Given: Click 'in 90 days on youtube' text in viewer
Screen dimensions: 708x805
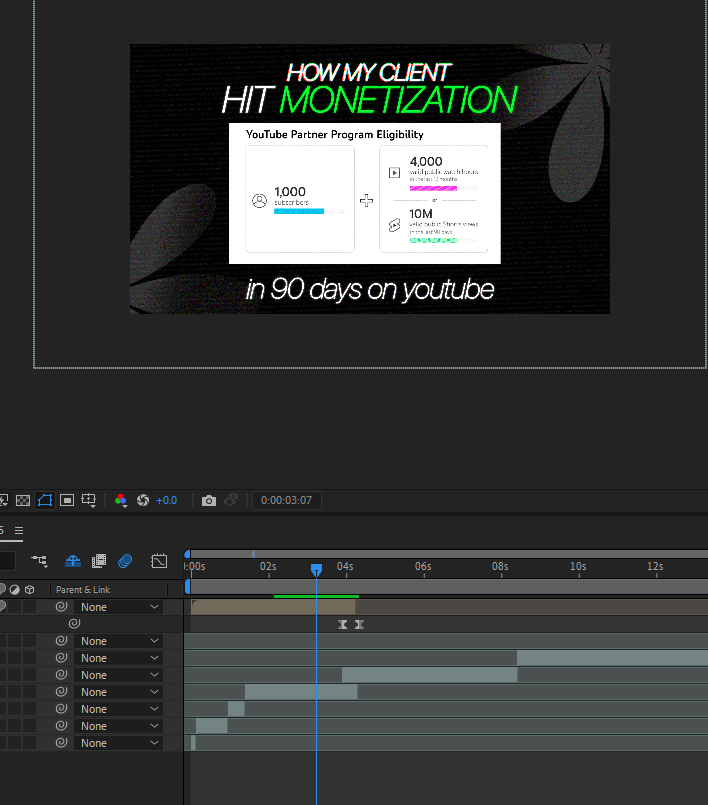Looking at the screenshot, I should [x=370, y=290].
